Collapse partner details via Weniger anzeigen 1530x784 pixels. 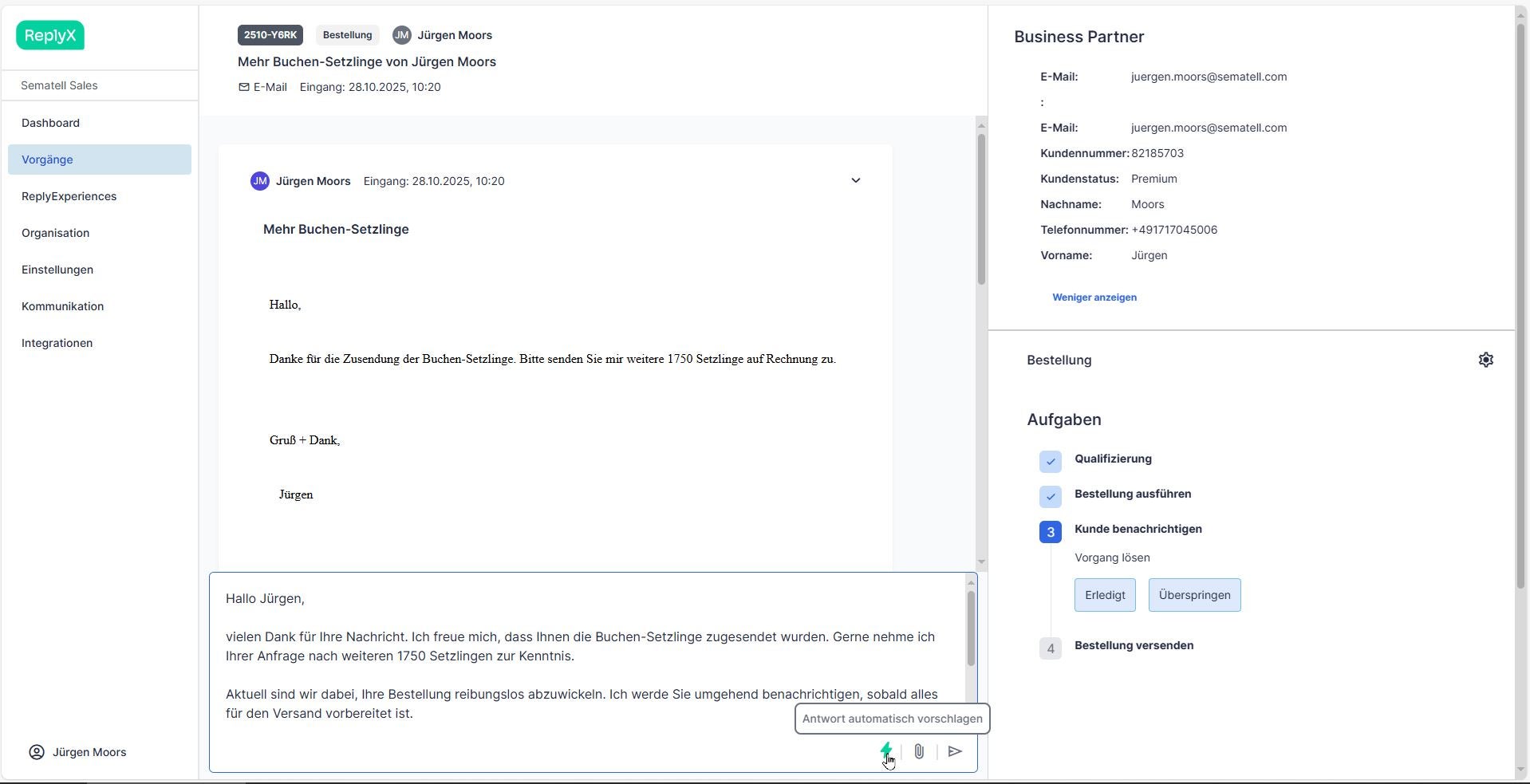pyautogui.click(x=1094, y=297)
